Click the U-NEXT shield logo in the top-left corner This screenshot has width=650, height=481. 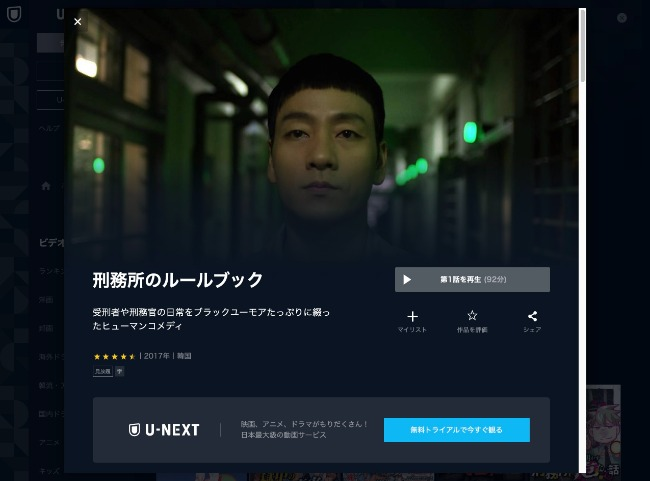coord(14,15)
